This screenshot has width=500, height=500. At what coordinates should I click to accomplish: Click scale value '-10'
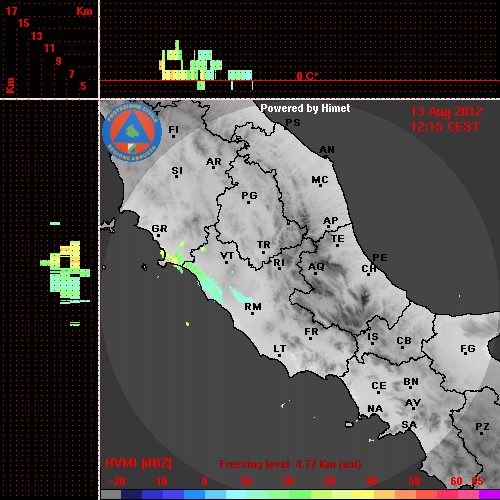pos(159,481)
